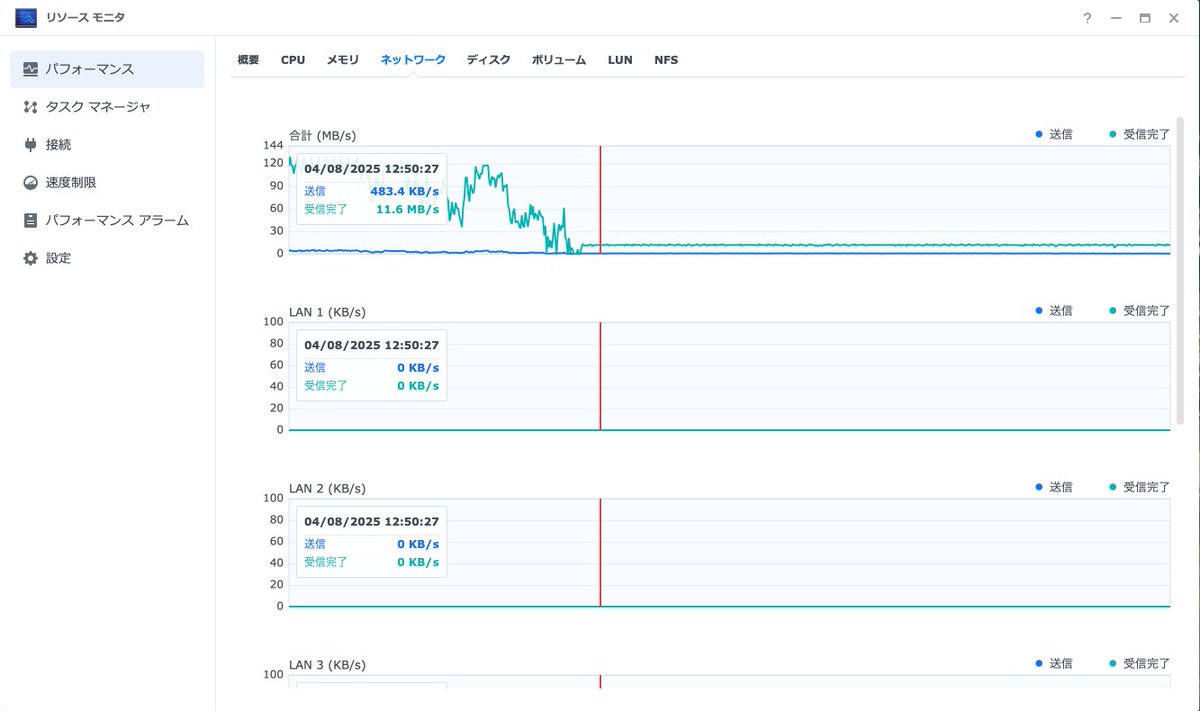Viewport: 1200px width, 711px height.
Task: Select the ネットワーク tab
Action: pyautogui.click(x=413, y=60)
